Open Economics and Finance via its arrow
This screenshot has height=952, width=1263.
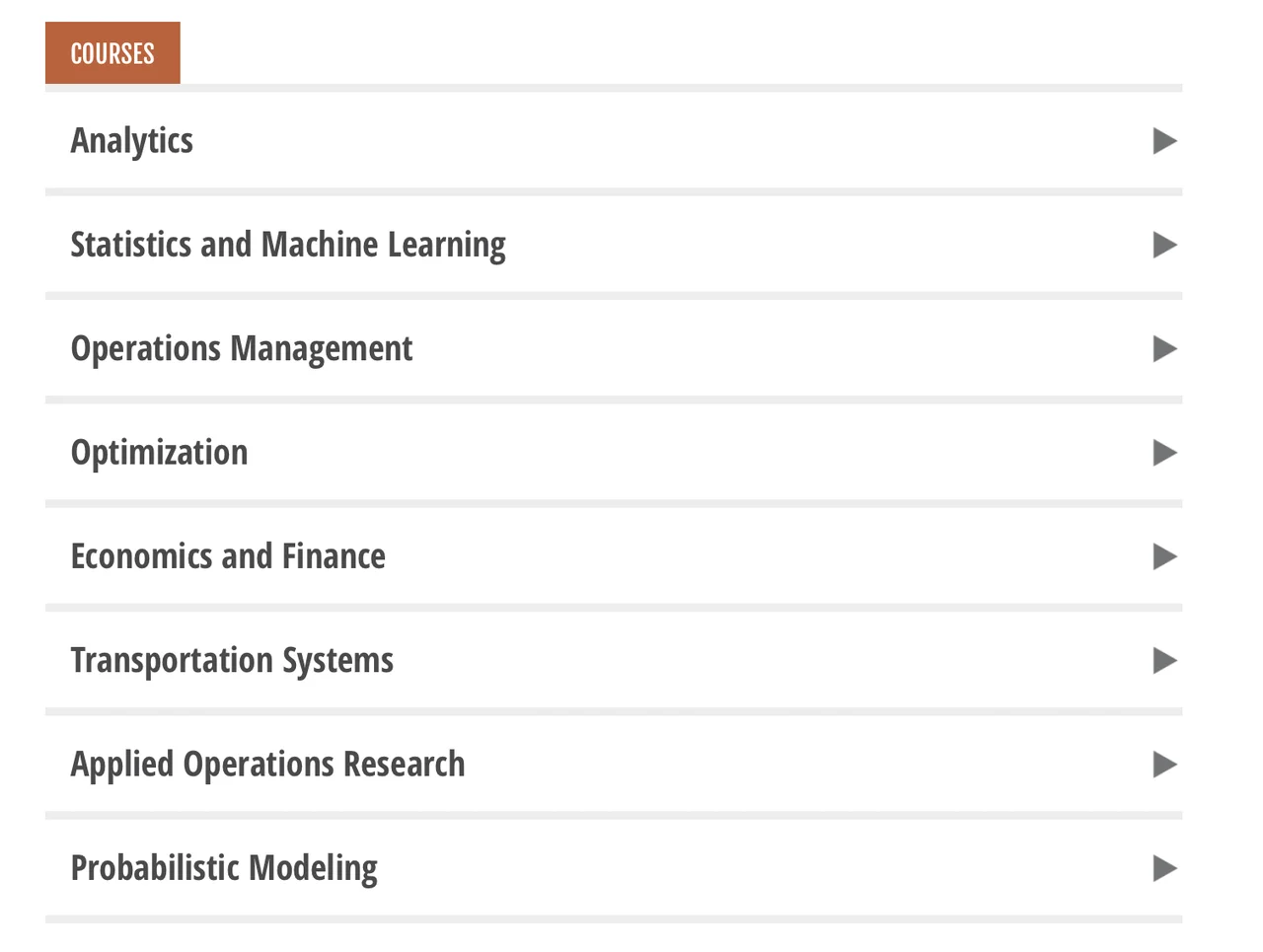point(1164,556)
